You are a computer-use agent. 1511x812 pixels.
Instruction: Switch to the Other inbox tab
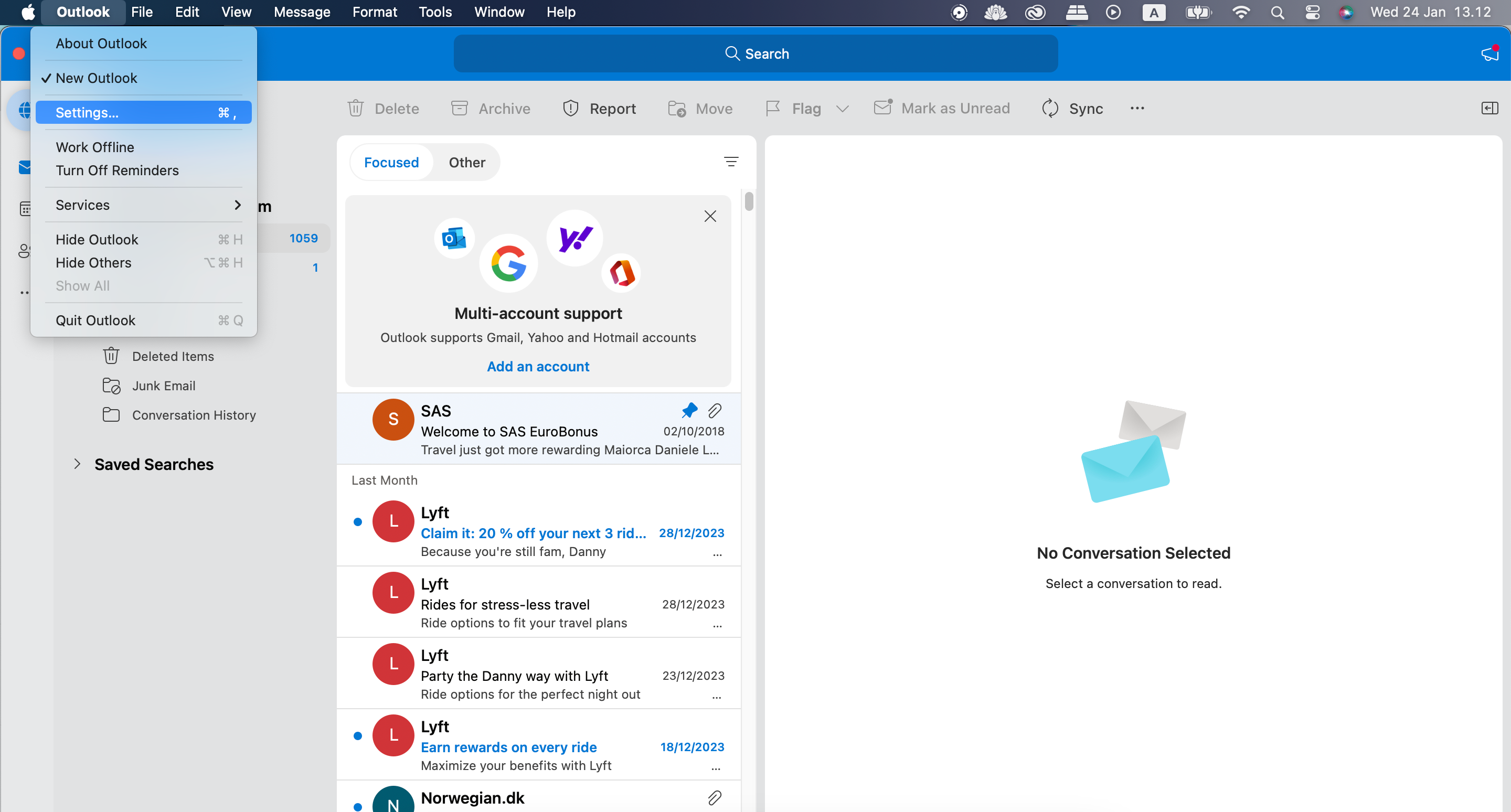coord(467,163)
